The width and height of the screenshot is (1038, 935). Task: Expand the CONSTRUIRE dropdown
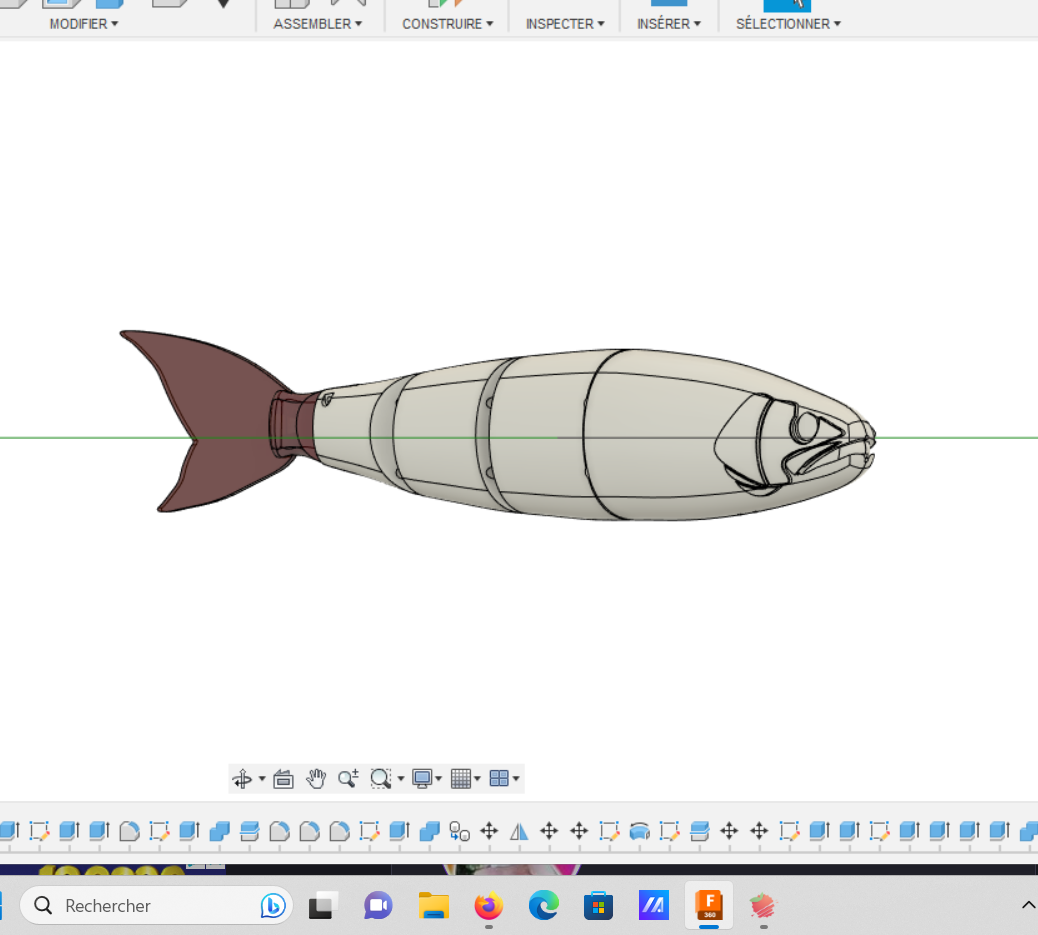[447, 23]
